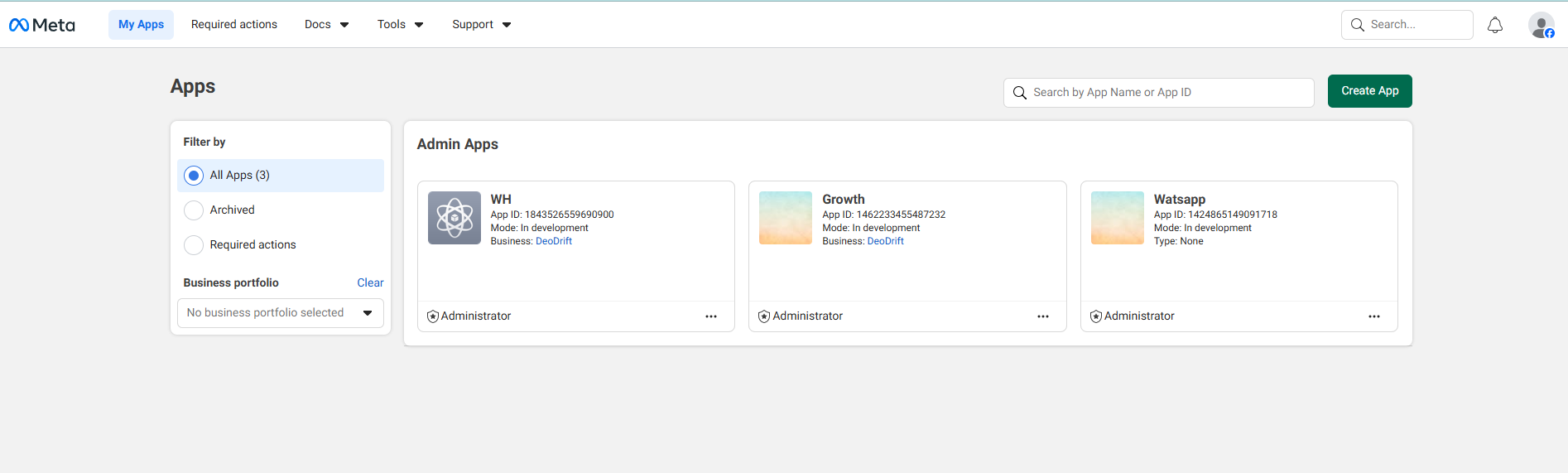Click the Growth app gradient thumbnail

[x=786, y=218]
